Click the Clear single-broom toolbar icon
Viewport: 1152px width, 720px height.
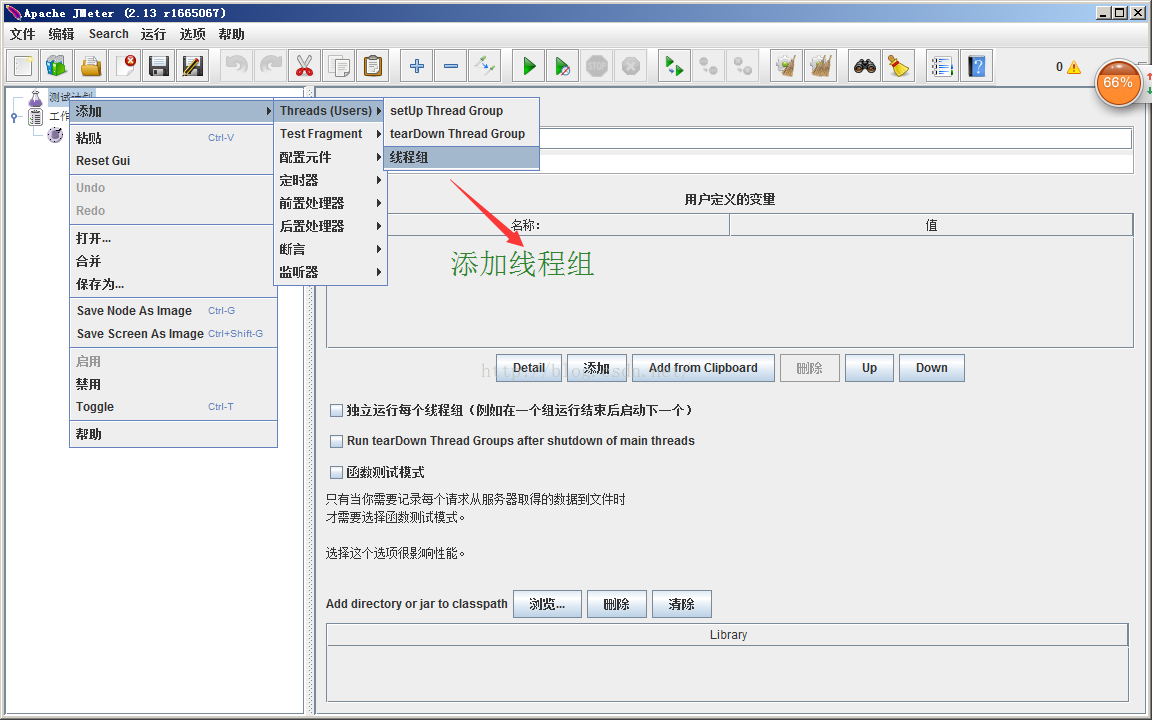[787, 66]
